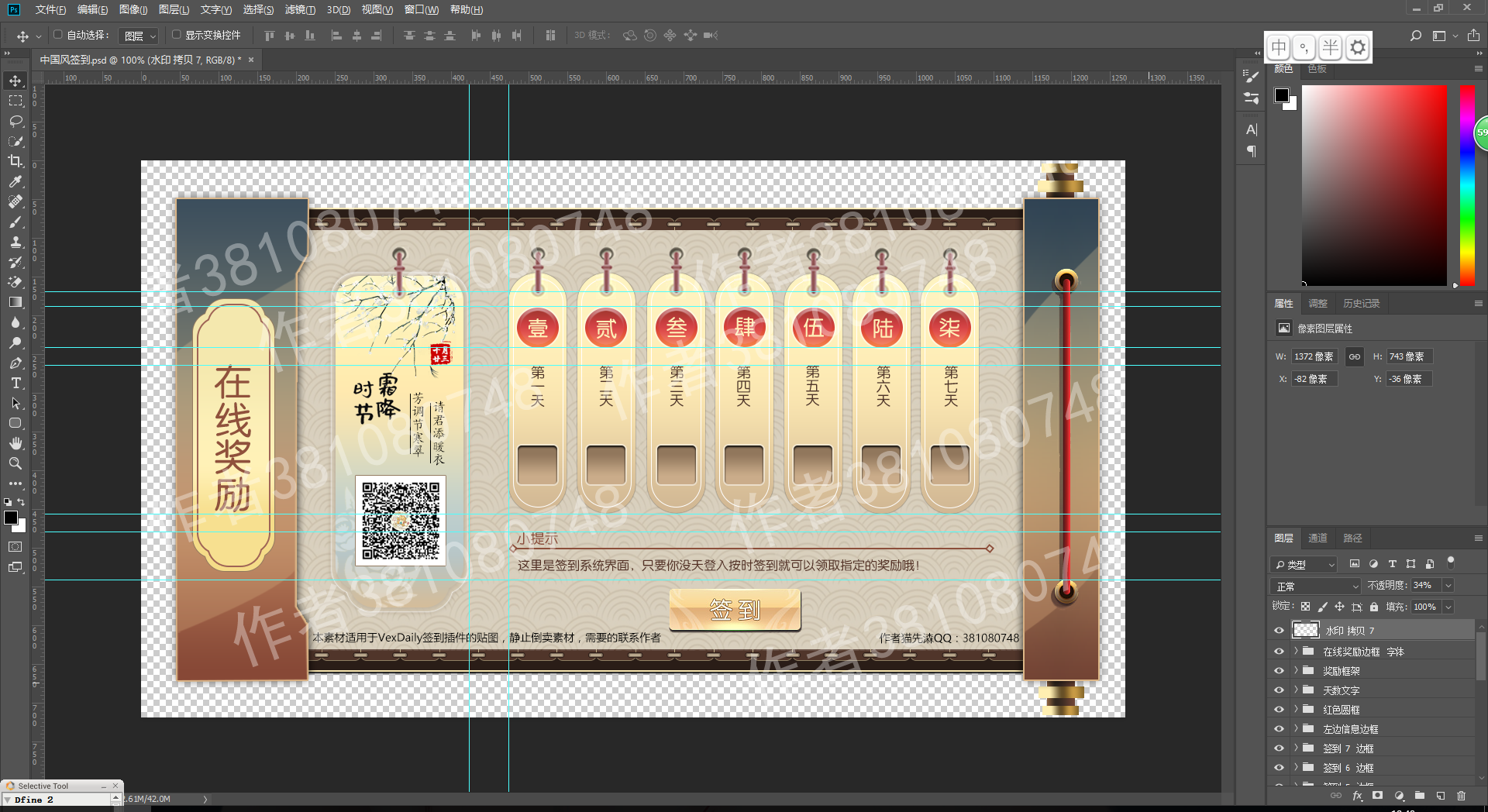Click the align horizontal centers icon
Screen dimensions: 1488x812
[x=356, y=36]
